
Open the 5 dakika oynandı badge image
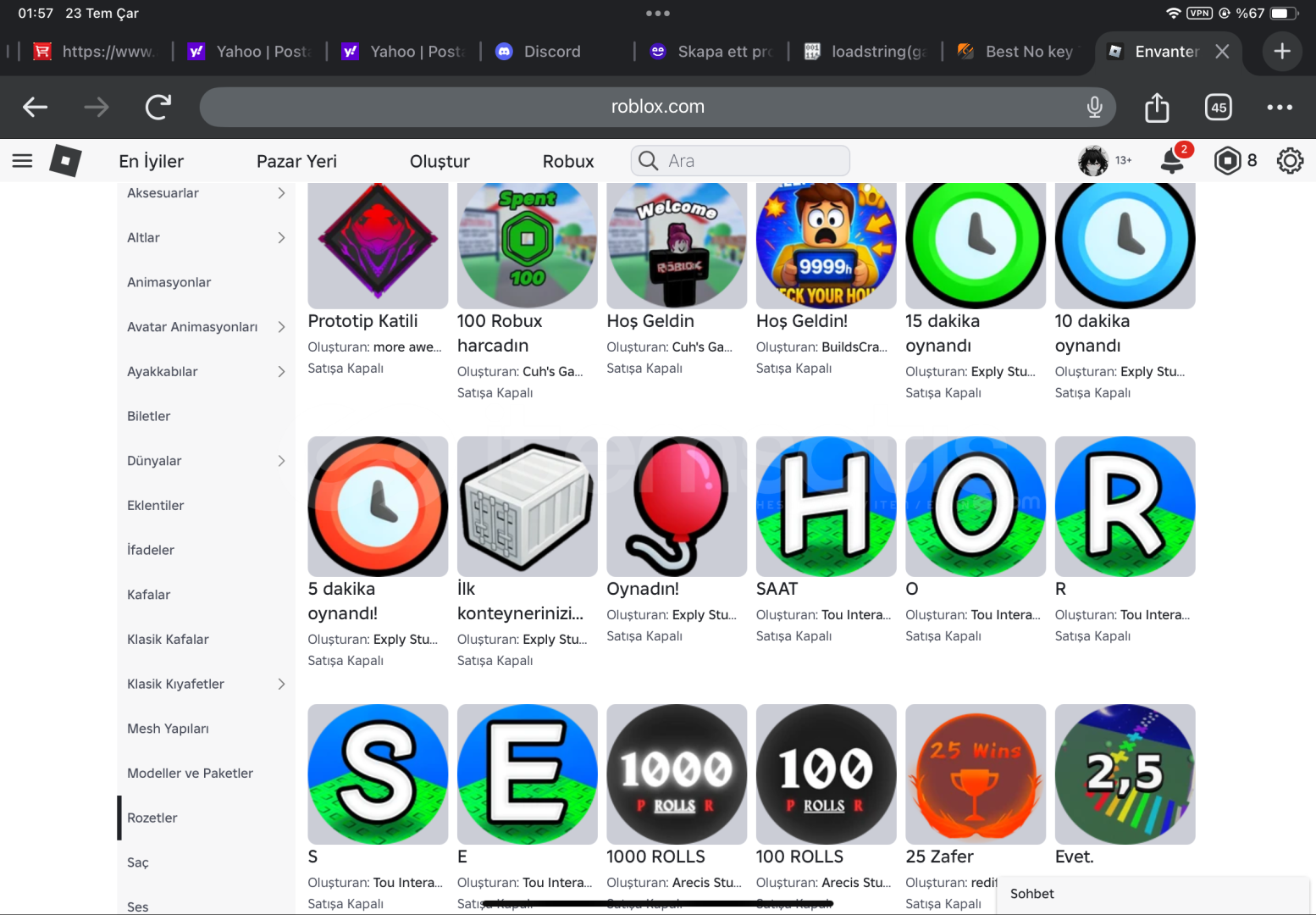tap(378, 507)
